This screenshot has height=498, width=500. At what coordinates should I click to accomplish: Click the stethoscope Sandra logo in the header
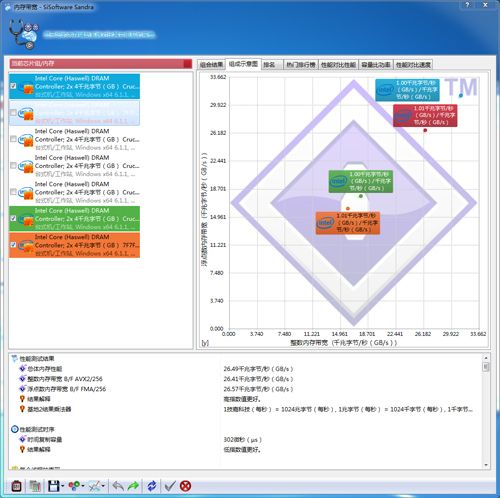tap(23, 34)
